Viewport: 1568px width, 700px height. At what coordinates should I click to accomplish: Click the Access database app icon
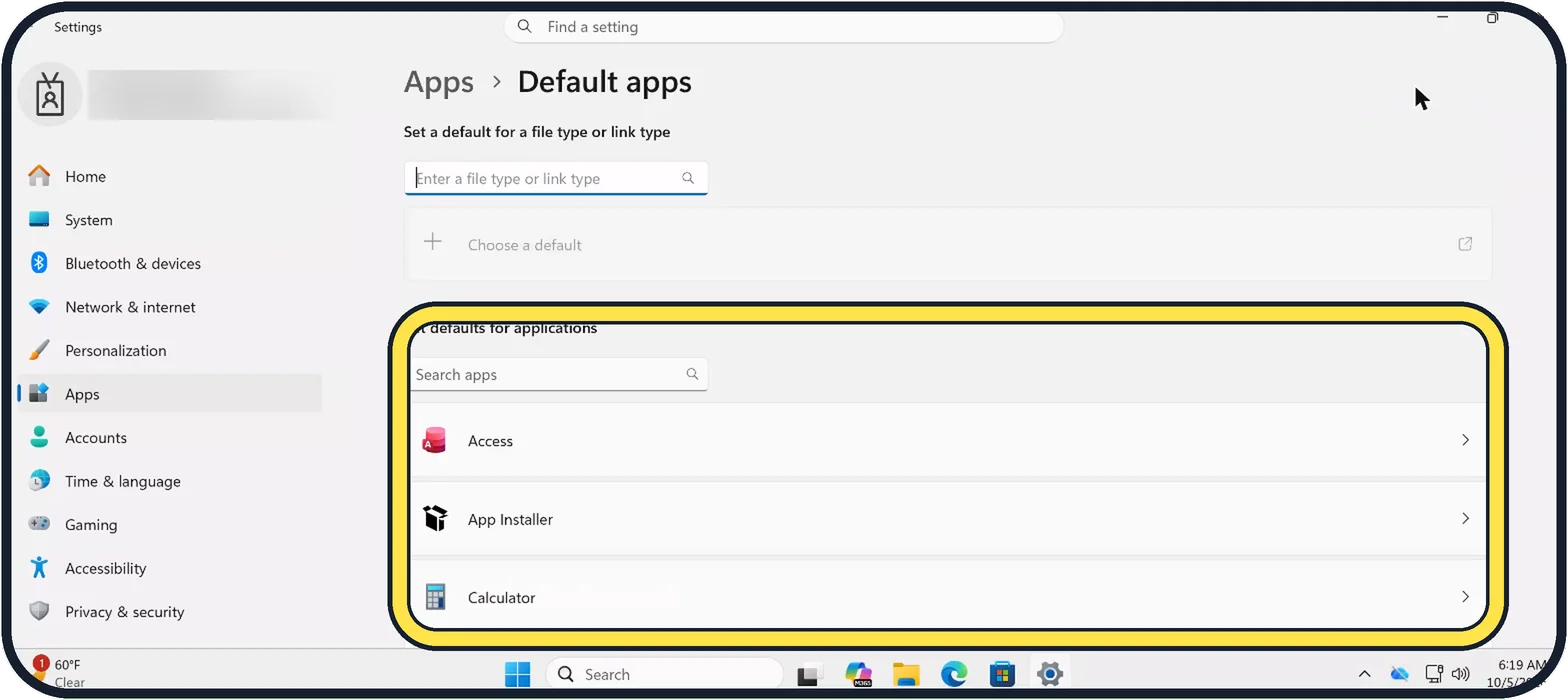(434, 440)
